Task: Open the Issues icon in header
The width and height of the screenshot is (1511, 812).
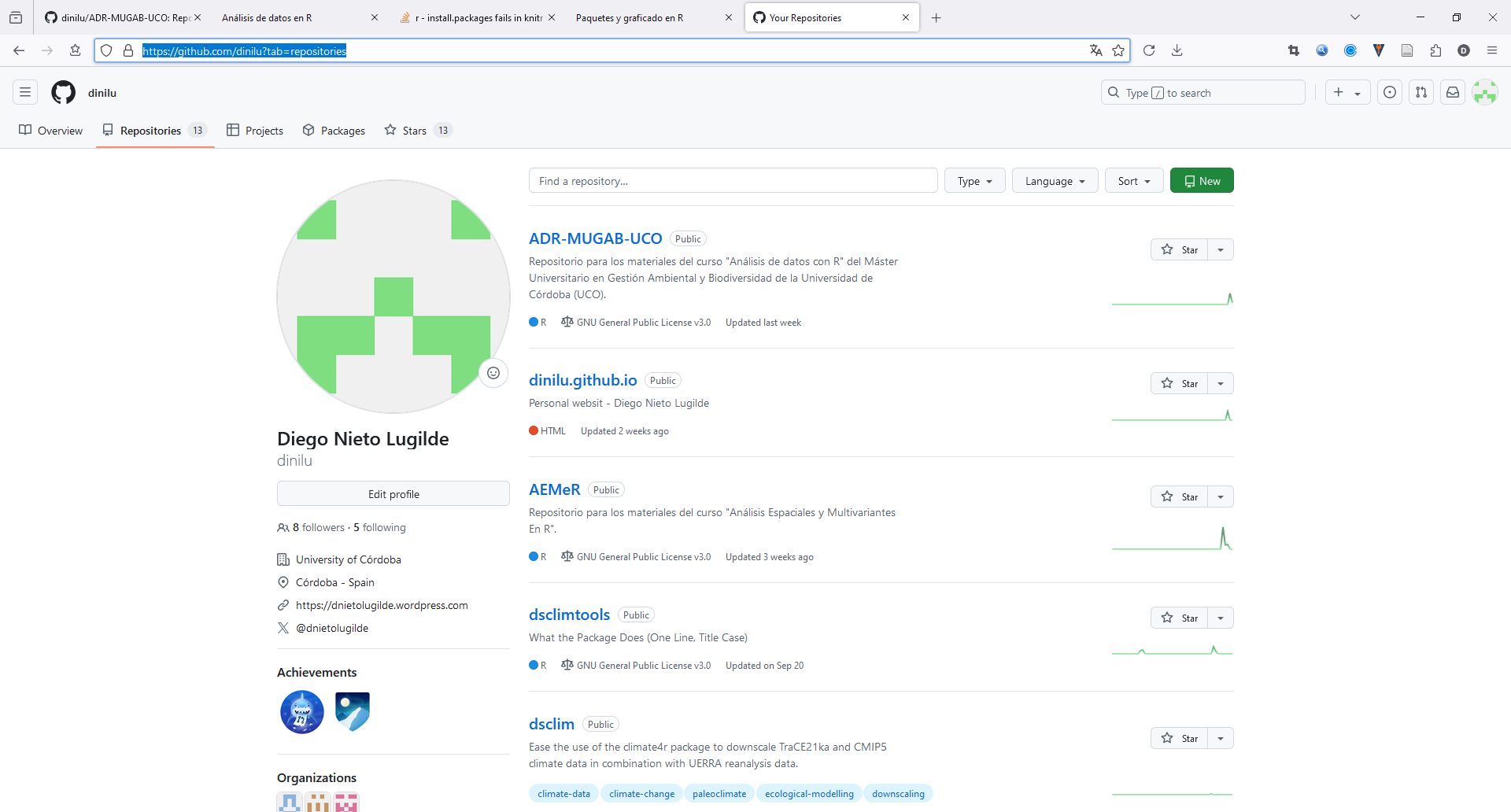Action: coord(1390,92)
